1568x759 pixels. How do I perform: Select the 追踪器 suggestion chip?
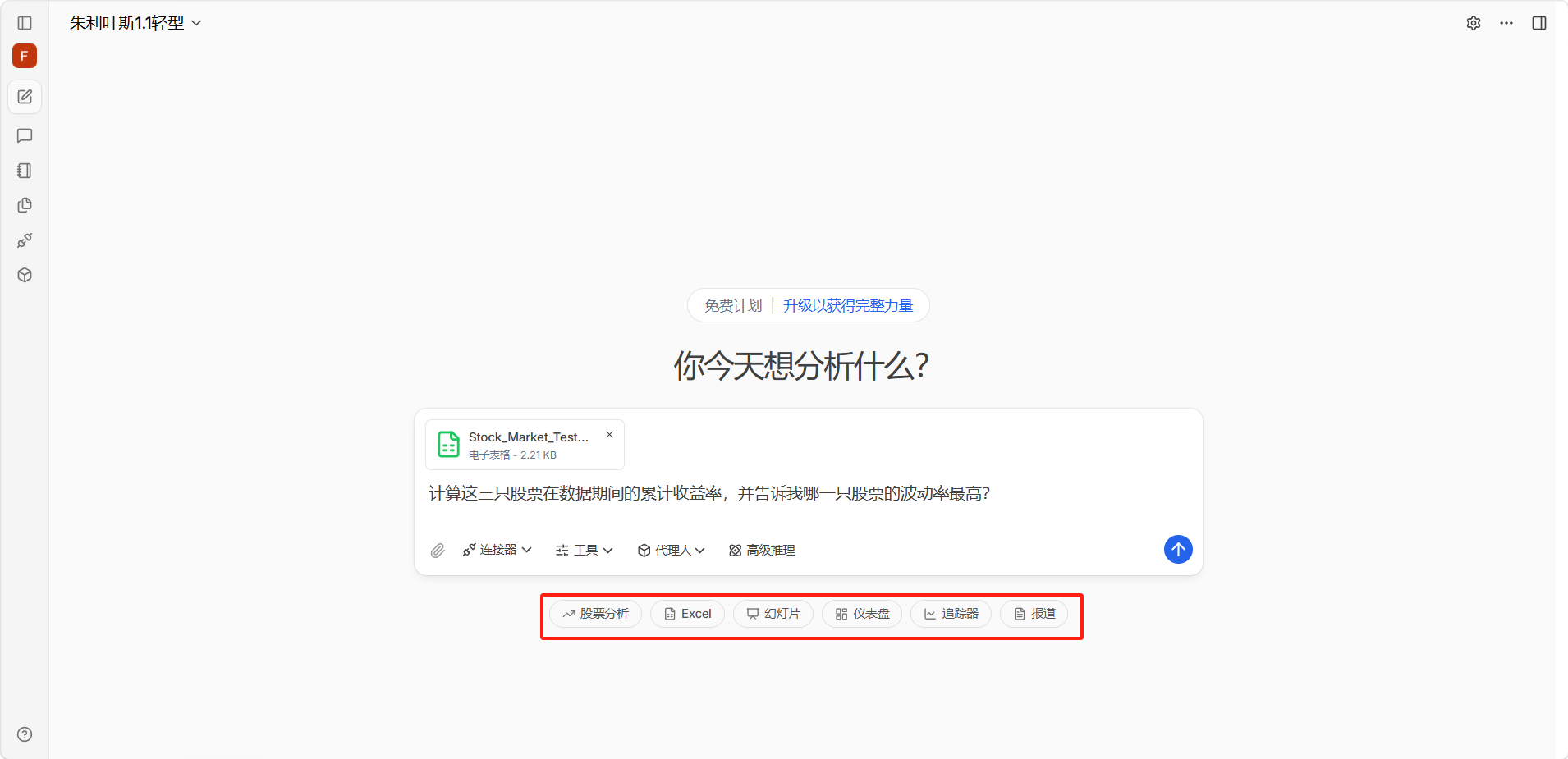click(951, 614)
